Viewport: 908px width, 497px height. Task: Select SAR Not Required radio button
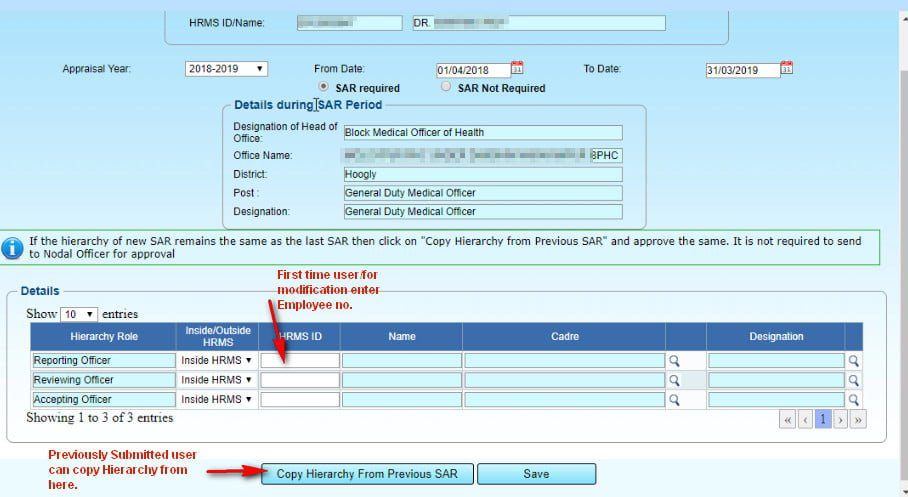pyautogui.click(x=445, y=86)
